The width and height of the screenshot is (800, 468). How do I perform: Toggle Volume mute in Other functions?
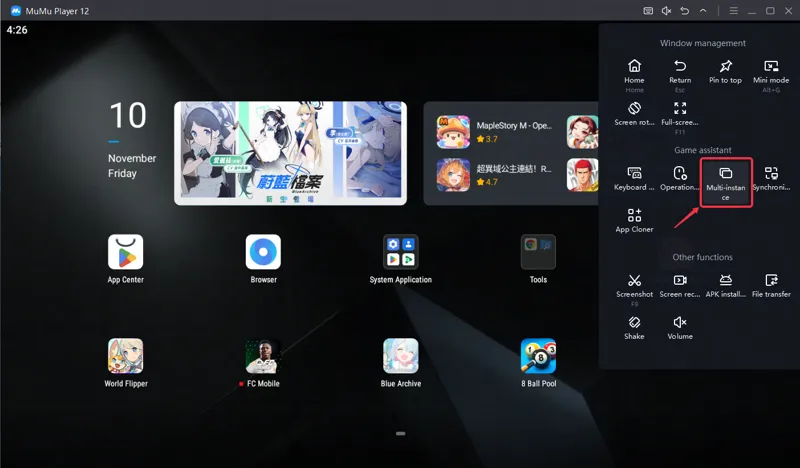click(x=680, y=328)
